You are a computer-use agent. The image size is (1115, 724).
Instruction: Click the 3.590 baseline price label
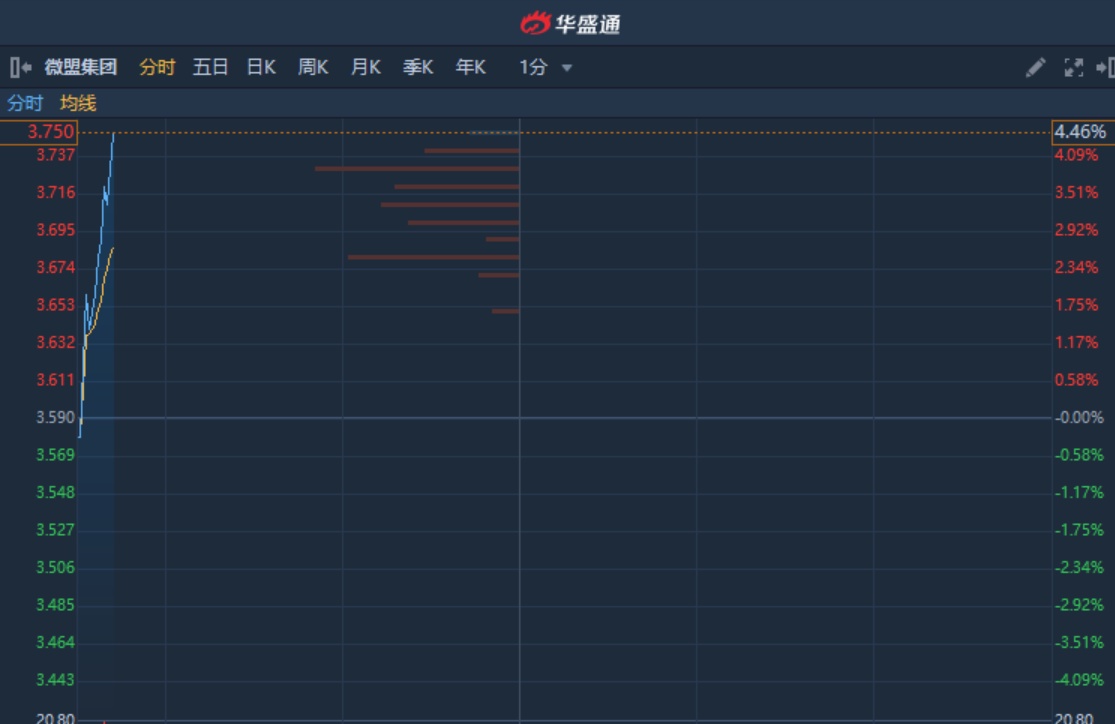(x=55, y=417)
